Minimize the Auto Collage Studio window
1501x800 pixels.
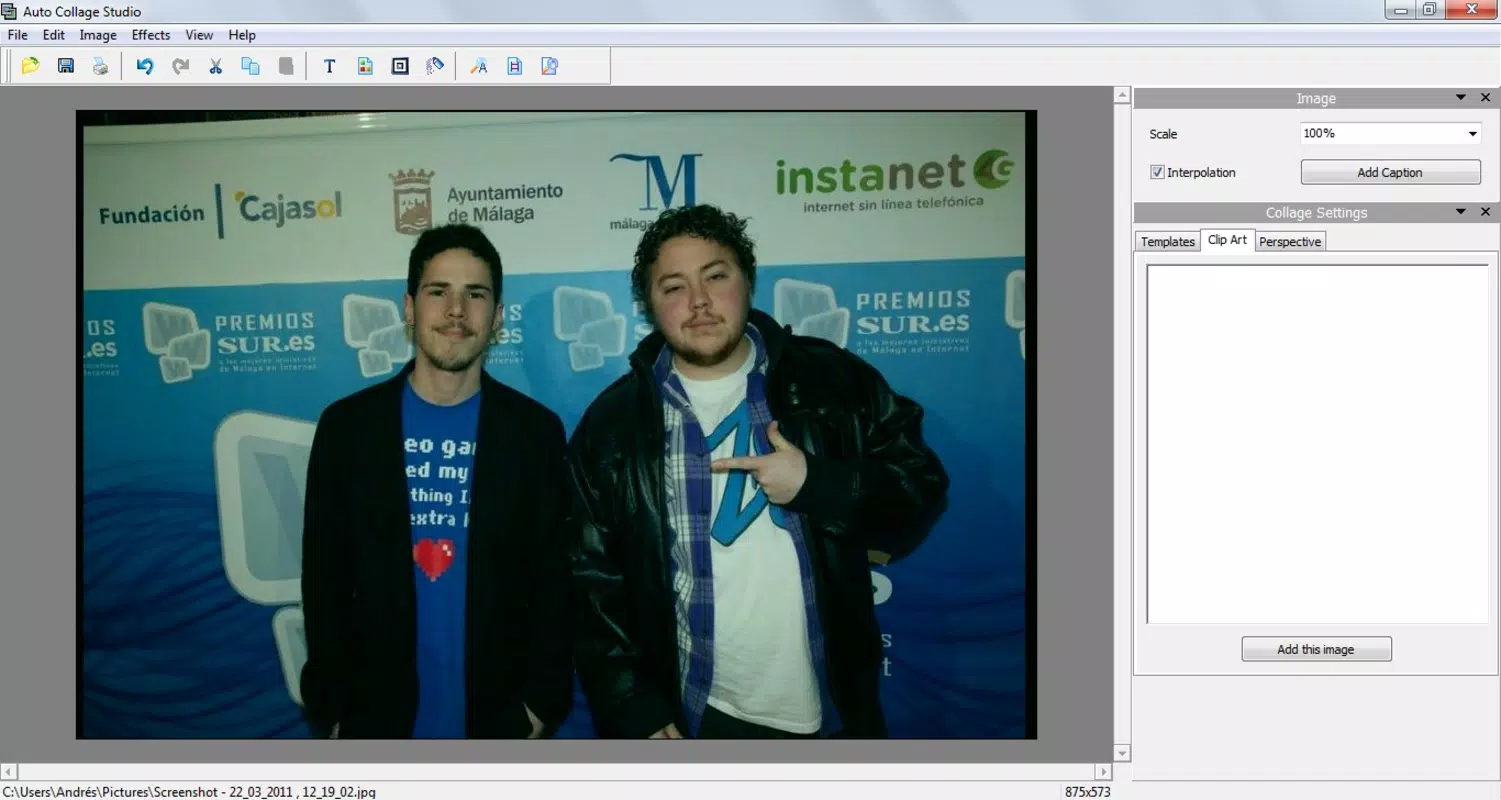click(x=1400, y=10)
